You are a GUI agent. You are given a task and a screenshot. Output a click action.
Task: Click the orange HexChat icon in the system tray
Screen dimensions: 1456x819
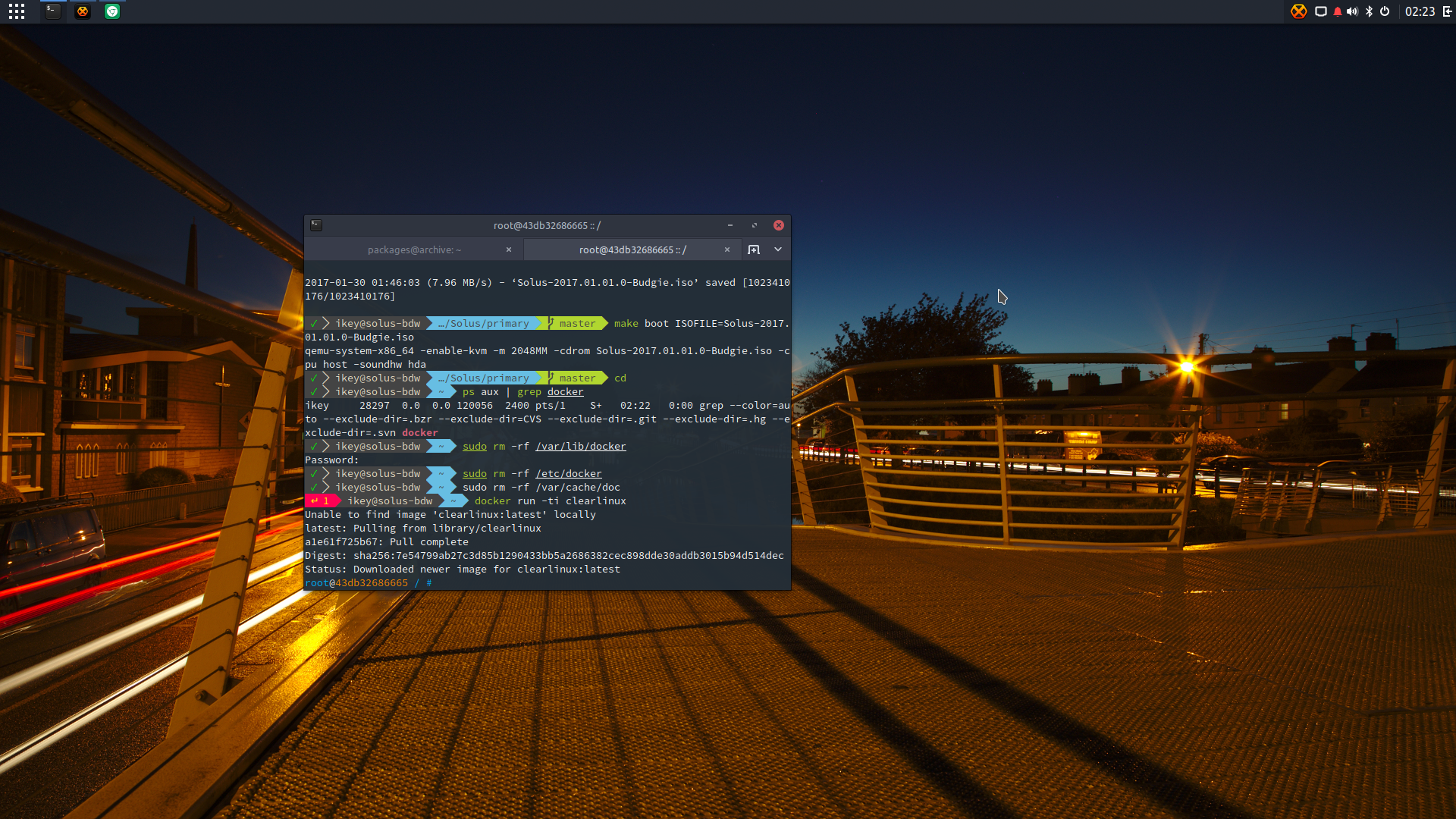coord(1299,11)
